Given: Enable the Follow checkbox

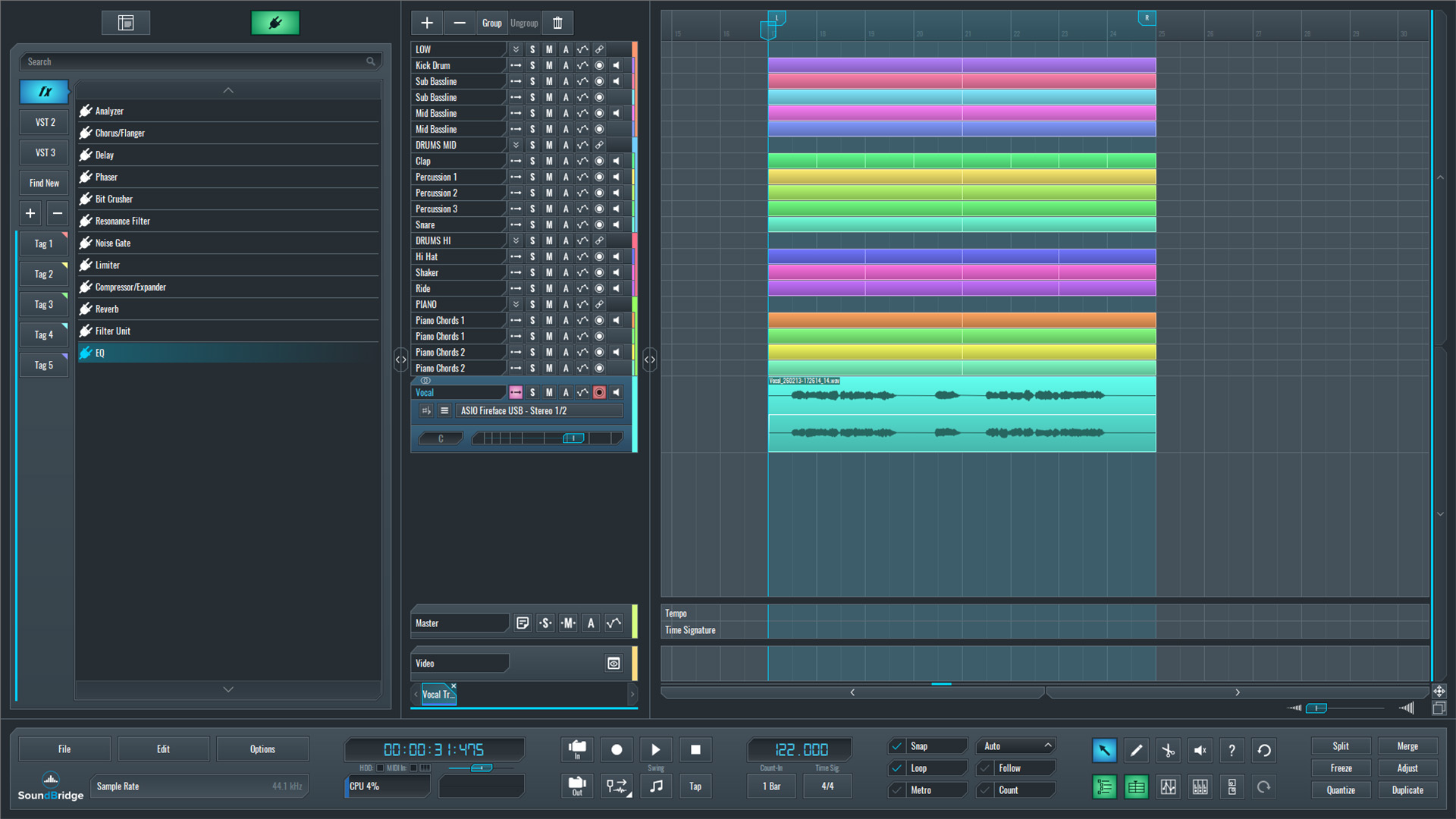Looking at the screenshot, I should click(985, 768).
